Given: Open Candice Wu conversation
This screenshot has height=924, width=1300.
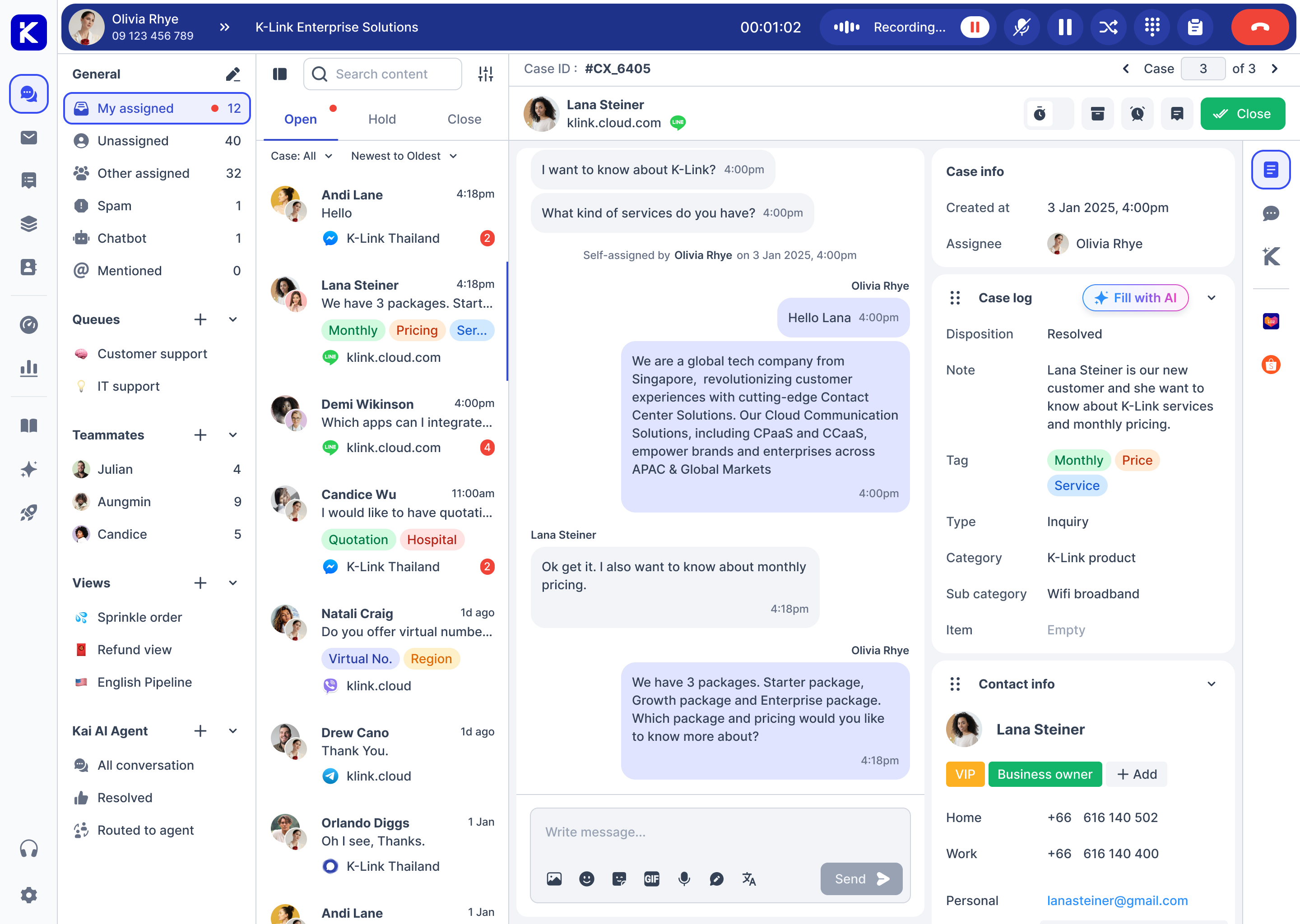Looking at the screenshot, I should point(382,530).
